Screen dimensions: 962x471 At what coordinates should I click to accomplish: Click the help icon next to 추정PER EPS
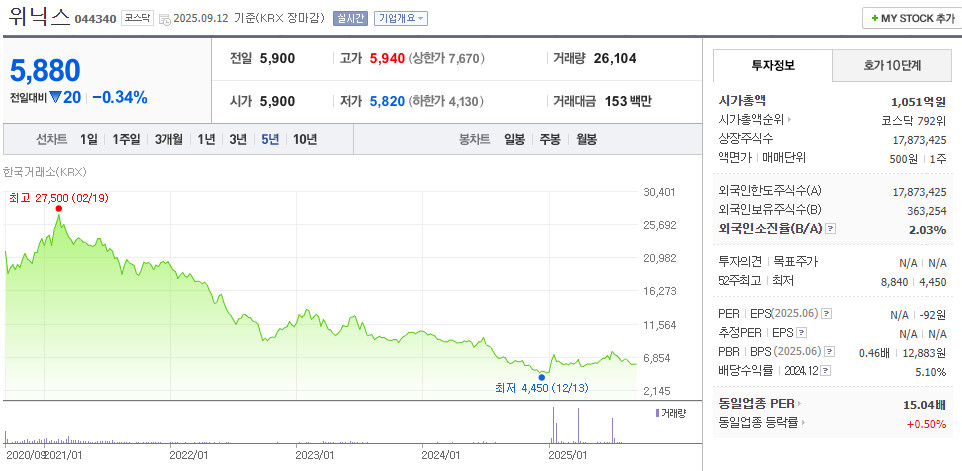pyautogui.click(x=801, y=333)
